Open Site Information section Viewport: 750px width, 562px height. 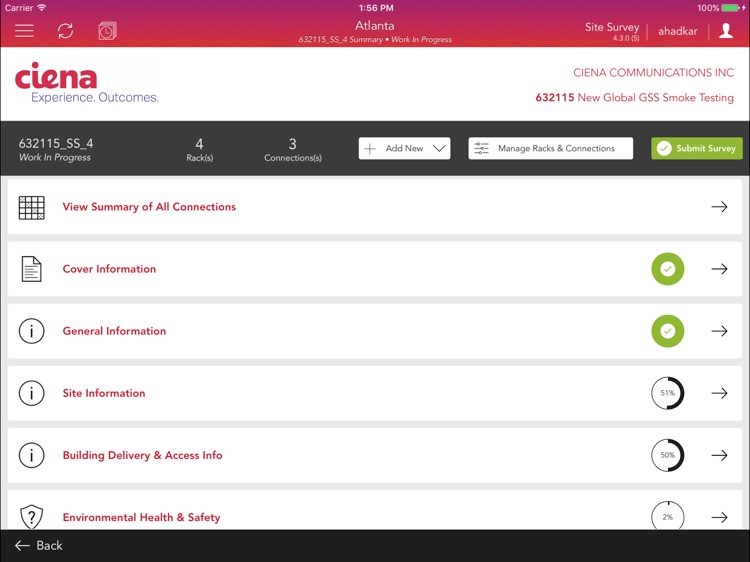tap(375, 393)
